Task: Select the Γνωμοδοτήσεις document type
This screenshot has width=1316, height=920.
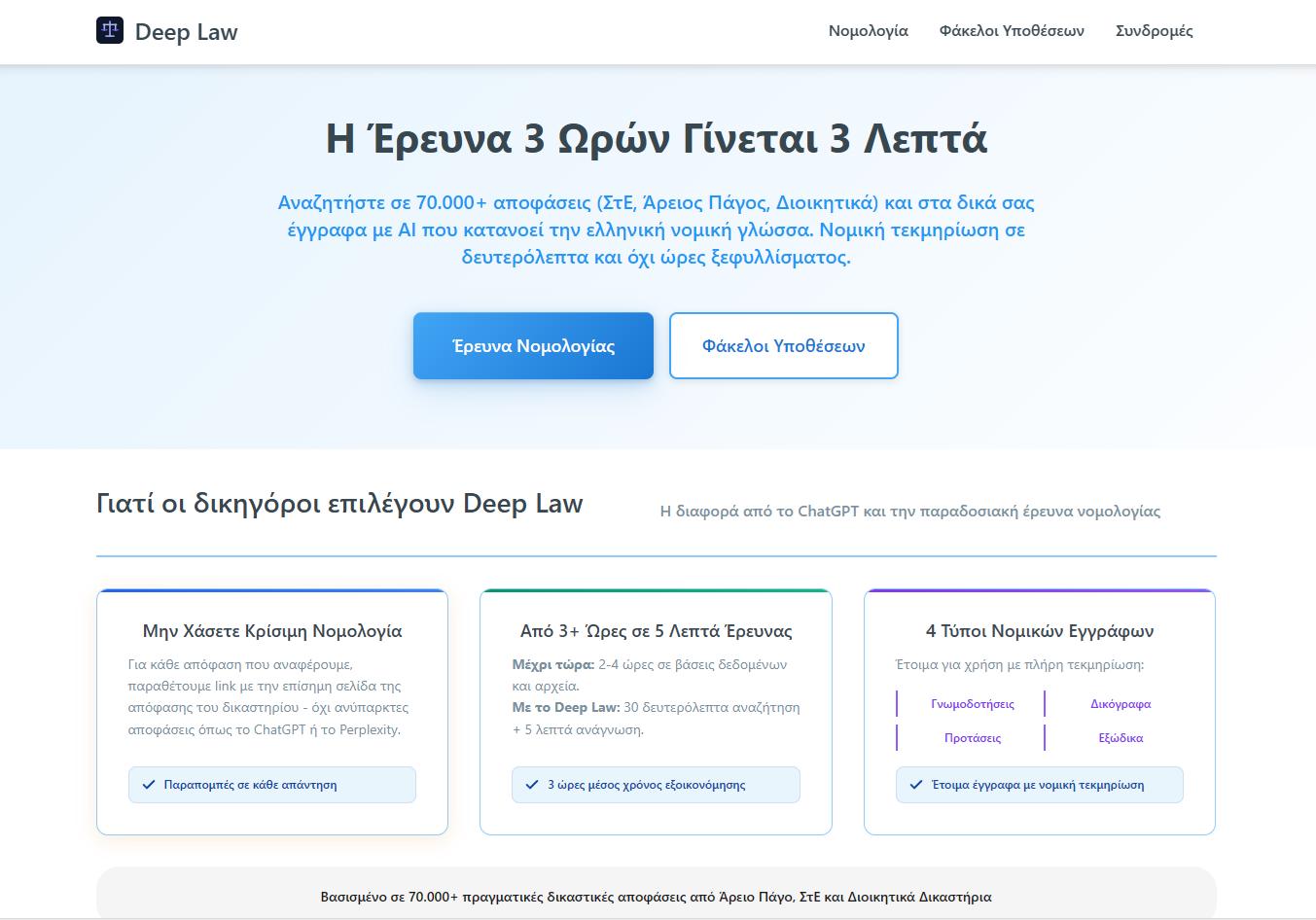Action: pyautogui.click(x=972, y=704)
